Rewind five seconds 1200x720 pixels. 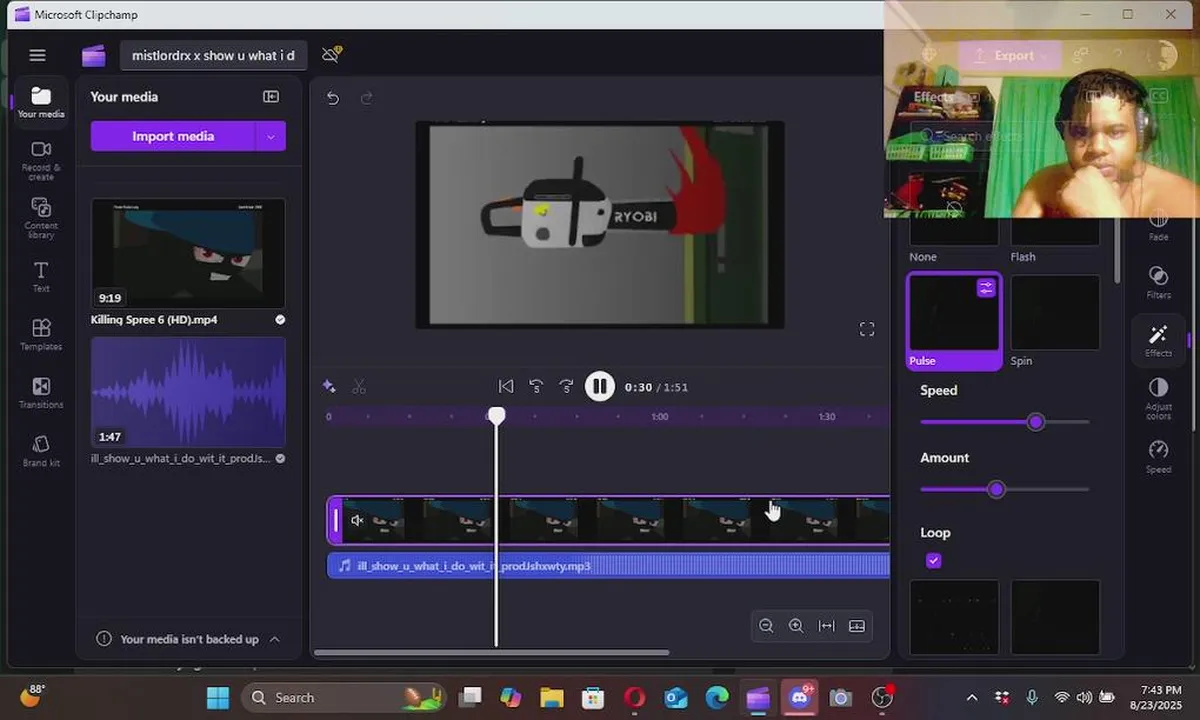(x=536, y=387)
